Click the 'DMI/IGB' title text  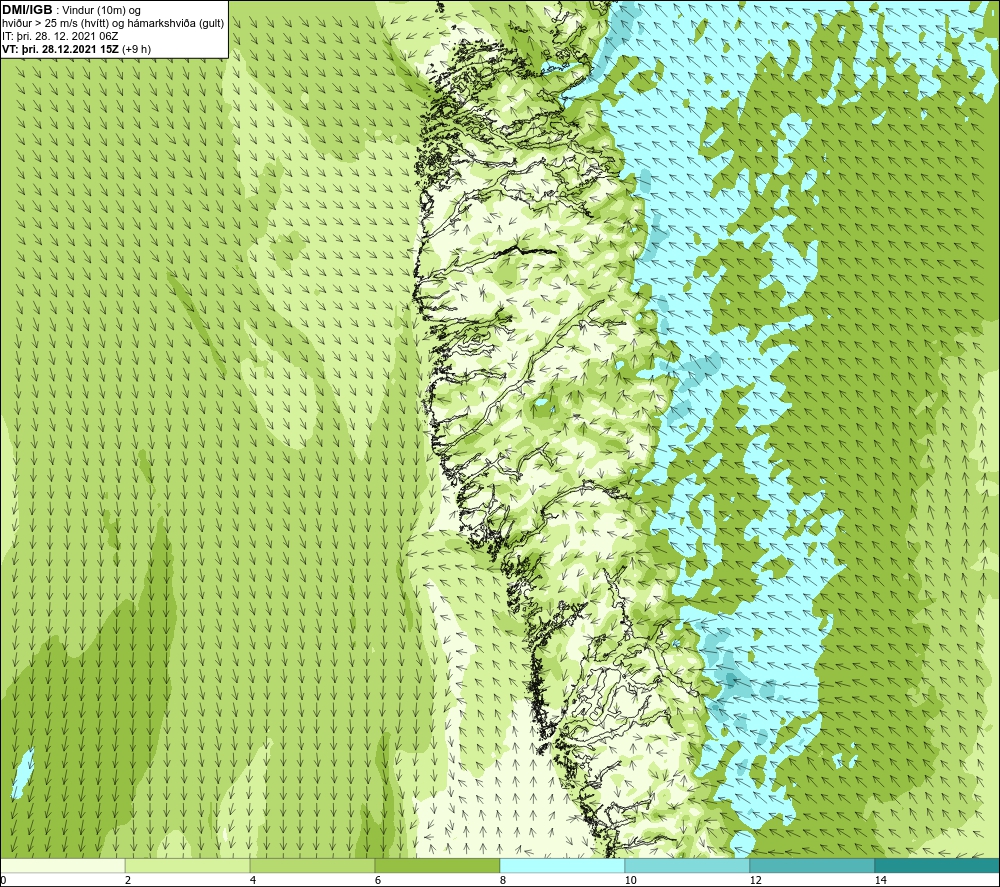point(27,10)
